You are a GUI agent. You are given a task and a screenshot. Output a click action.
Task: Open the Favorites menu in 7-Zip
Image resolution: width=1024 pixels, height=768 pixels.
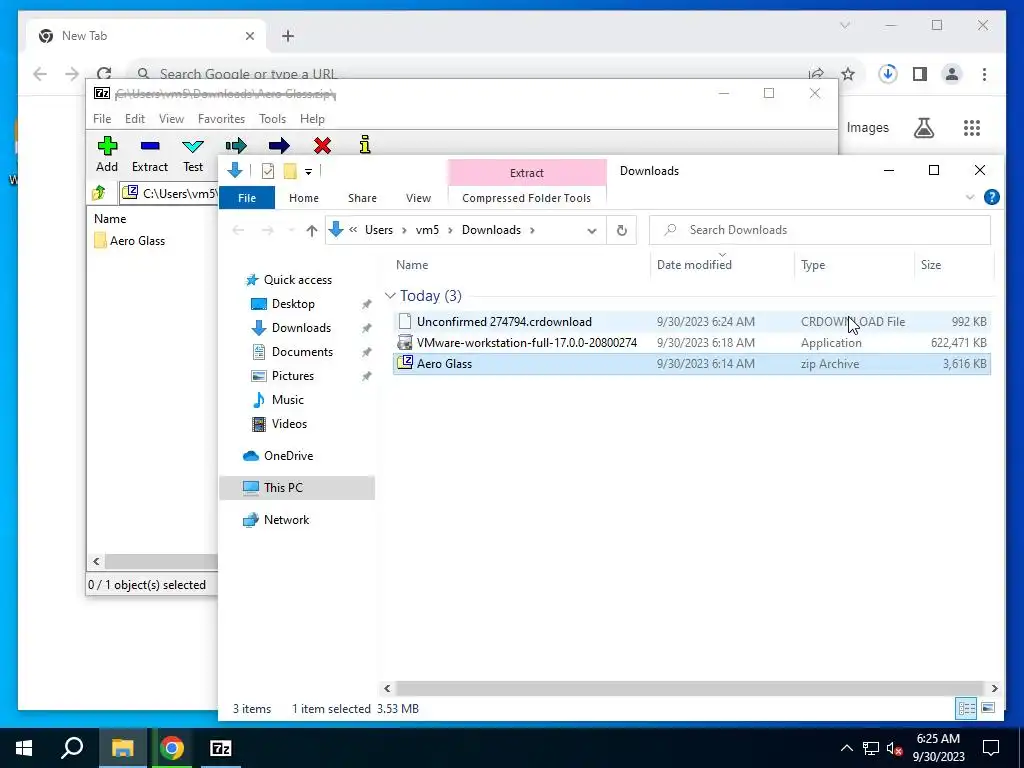point(221,119)
